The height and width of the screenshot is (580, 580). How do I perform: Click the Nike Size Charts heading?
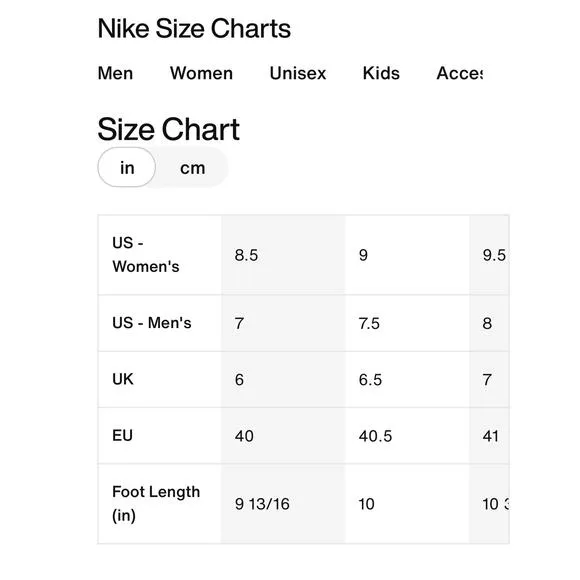pos(194,29)
